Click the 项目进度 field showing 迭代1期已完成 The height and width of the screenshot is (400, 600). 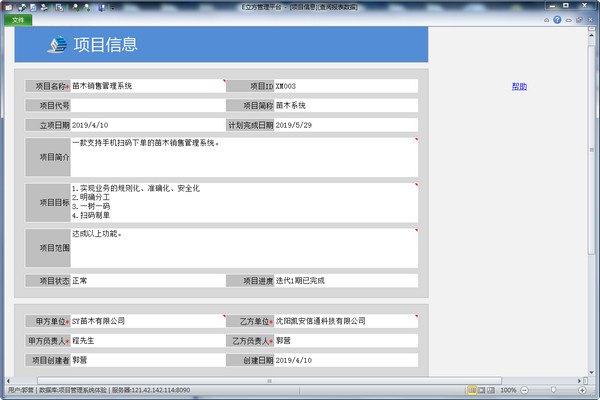tap(346, 281)
